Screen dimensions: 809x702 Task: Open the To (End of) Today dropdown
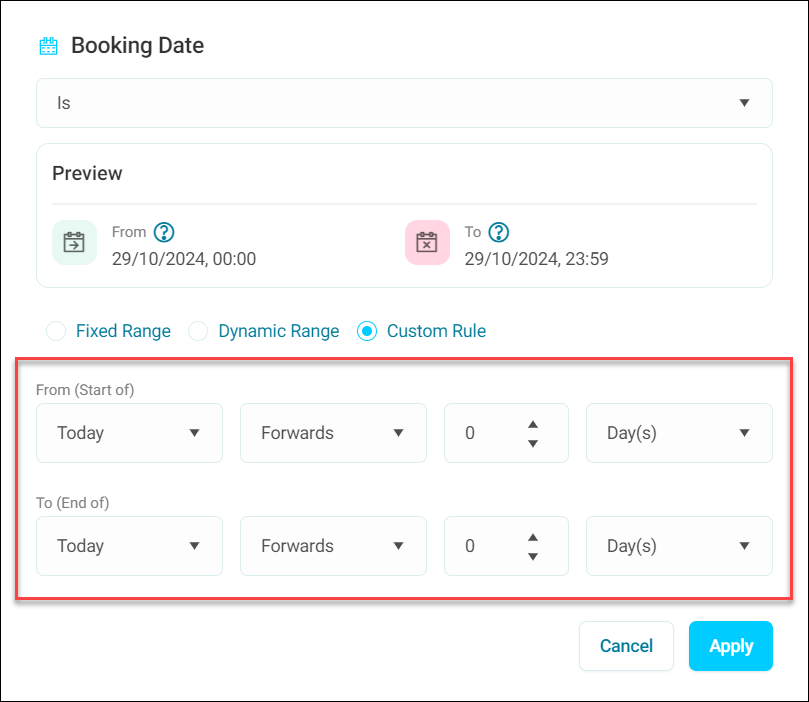(x=129, y=546)
